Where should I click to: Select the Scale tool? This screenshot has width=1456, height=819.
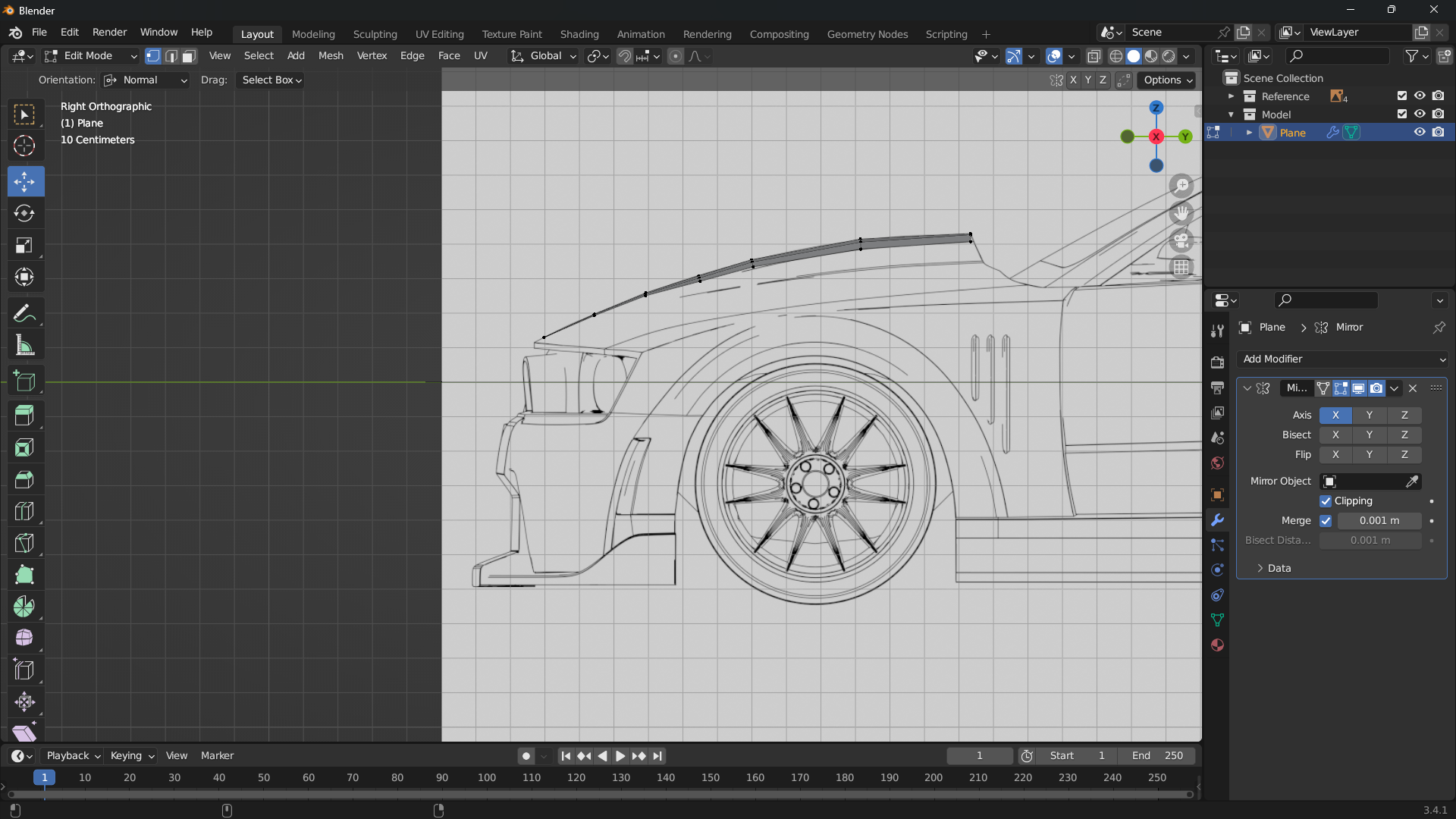24,246
